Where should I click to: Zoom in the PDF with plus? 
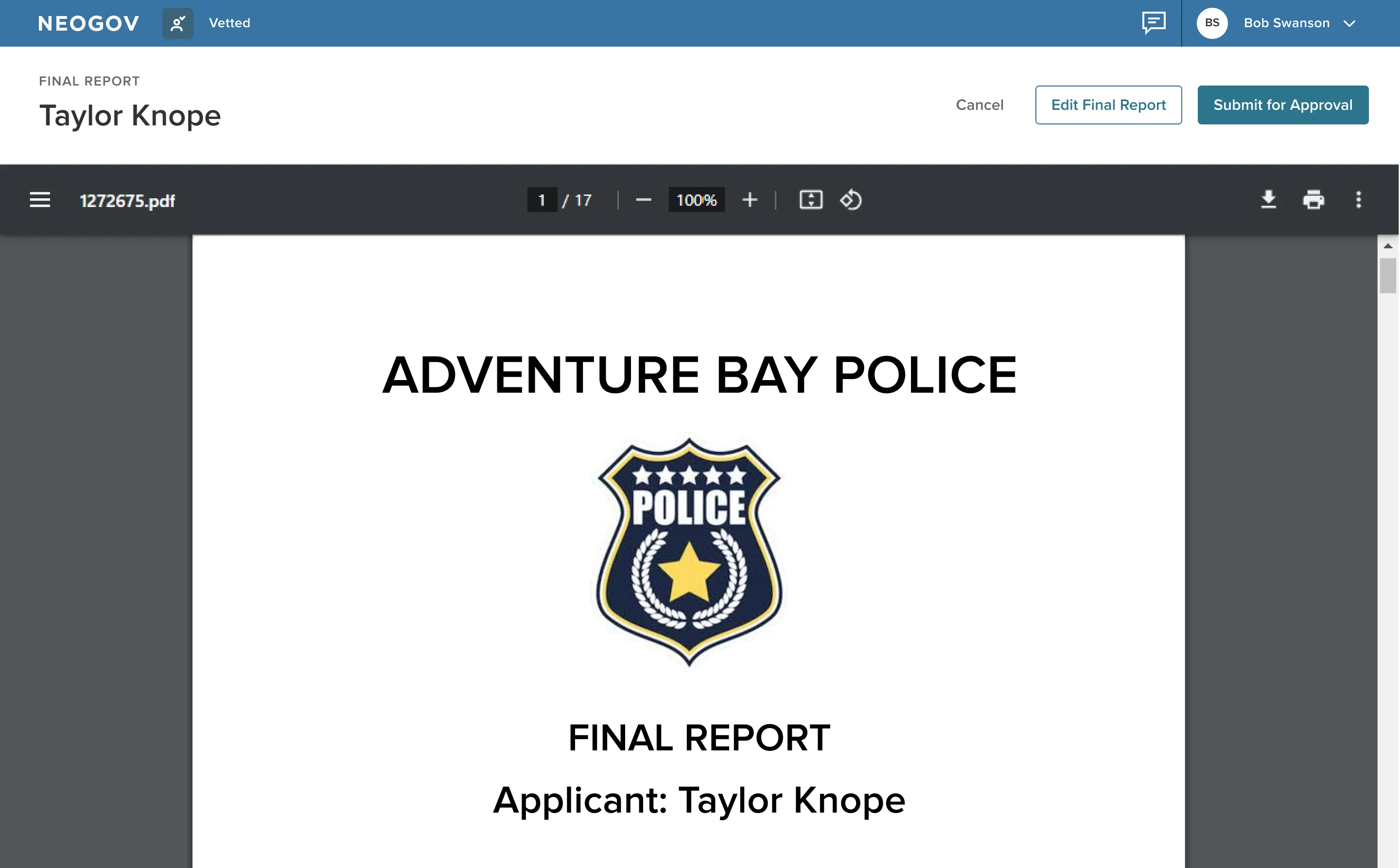click(750, 200)
